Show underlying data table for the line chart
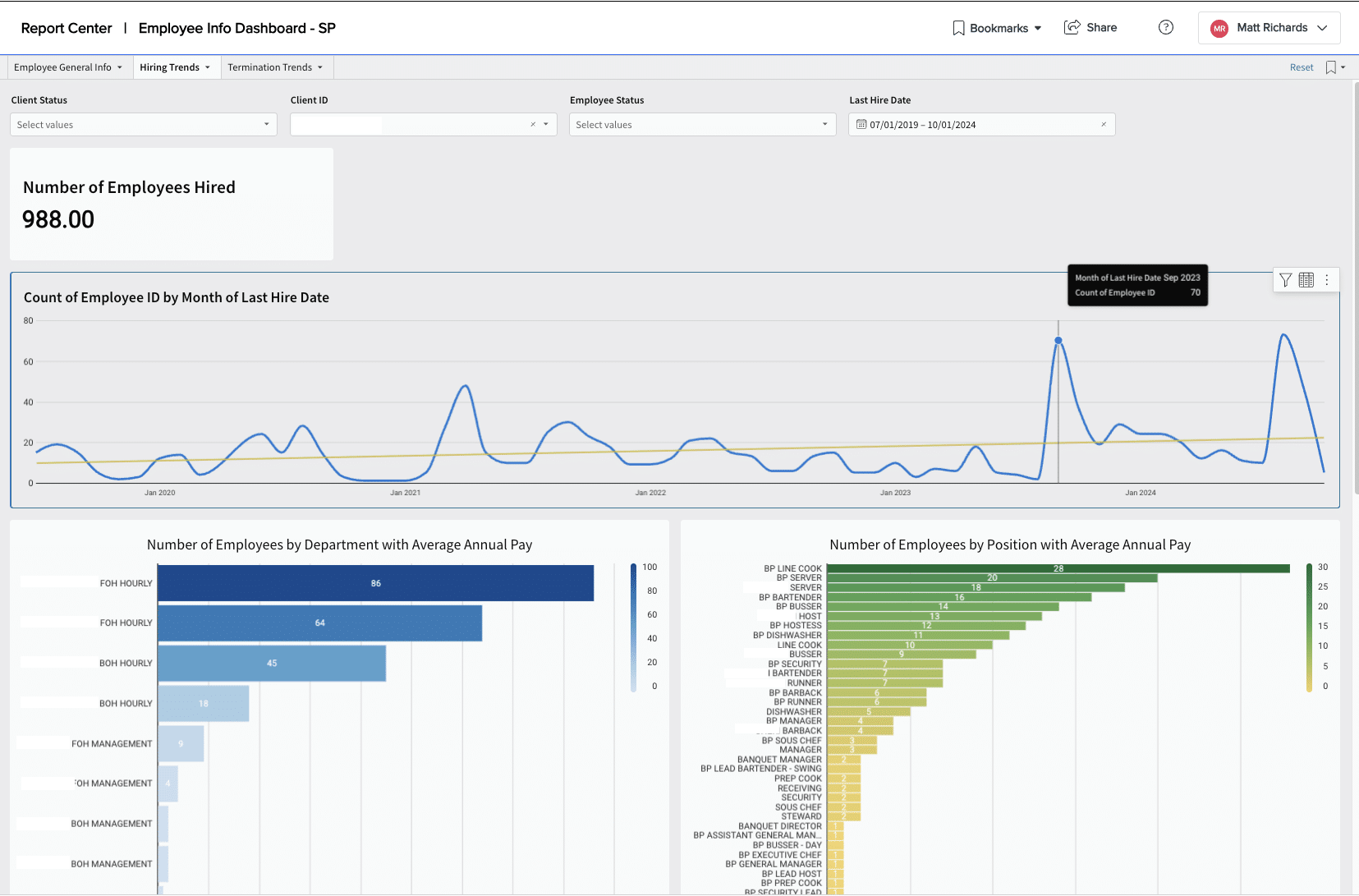This screenshot has height=896, width=1359. point(1306,280)
